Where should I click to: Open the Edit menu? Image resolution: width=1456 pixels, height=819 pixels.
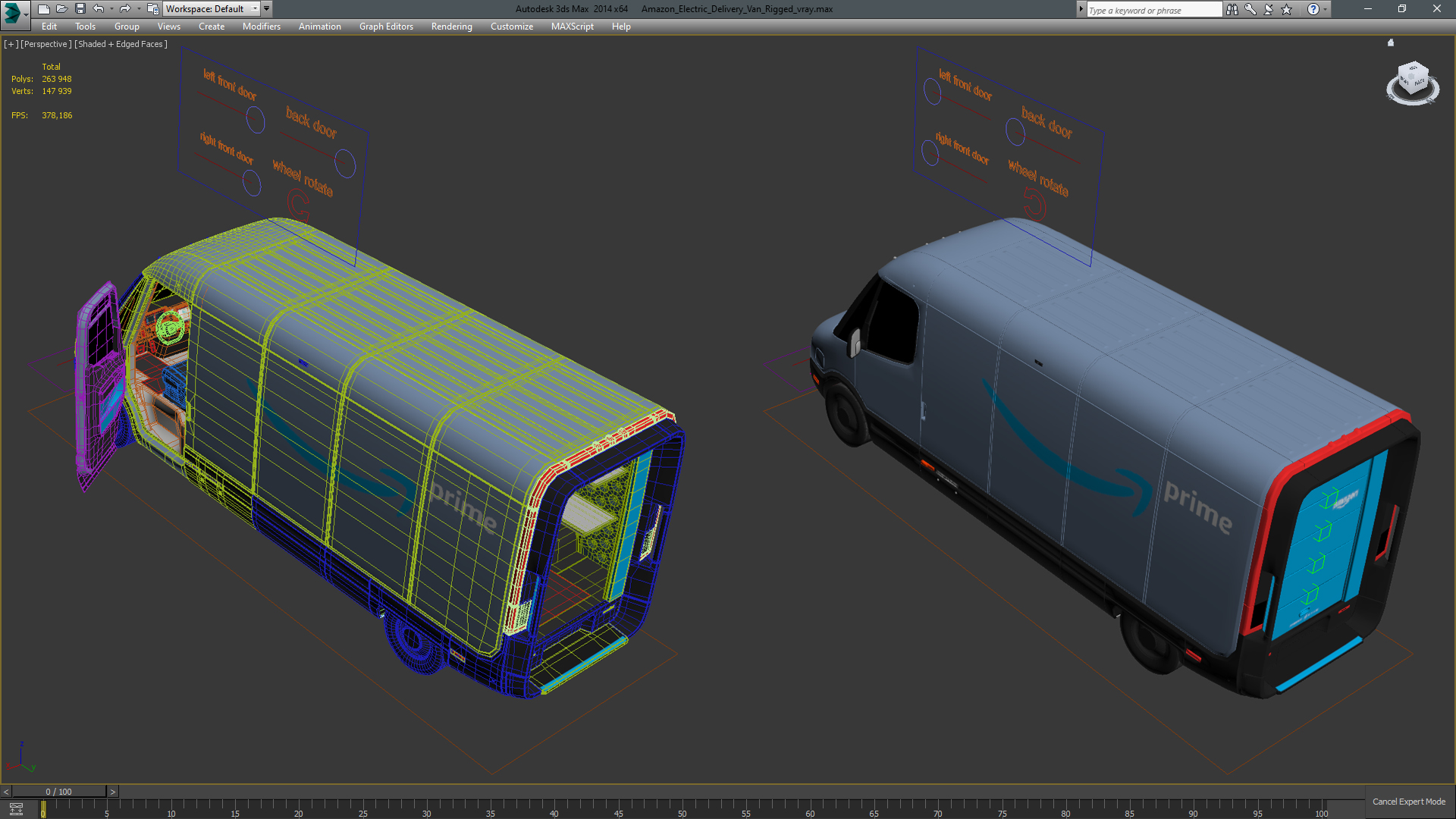[49, 27]
